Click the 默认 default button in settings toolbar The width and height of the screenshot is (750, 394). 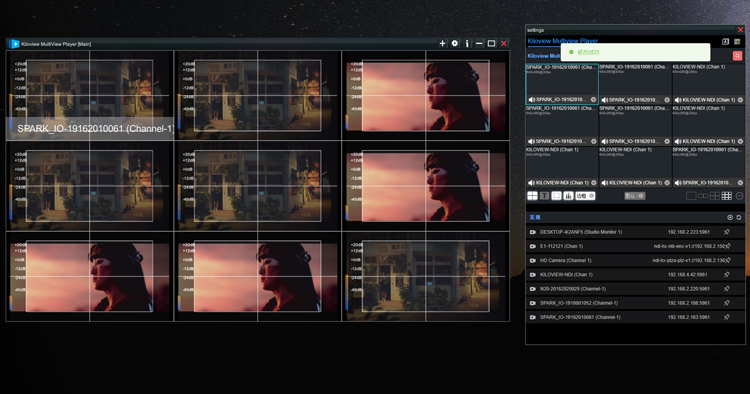point(635,196)
